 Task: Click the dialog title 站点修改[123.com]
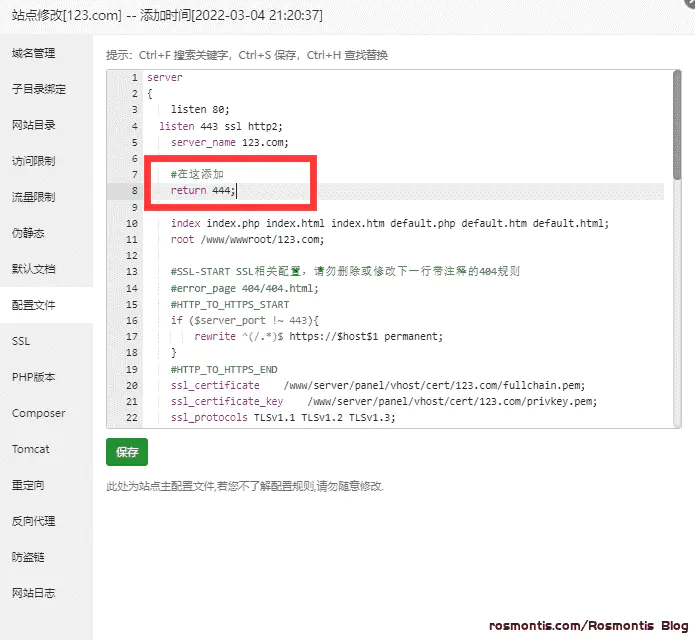coord(66,16)
